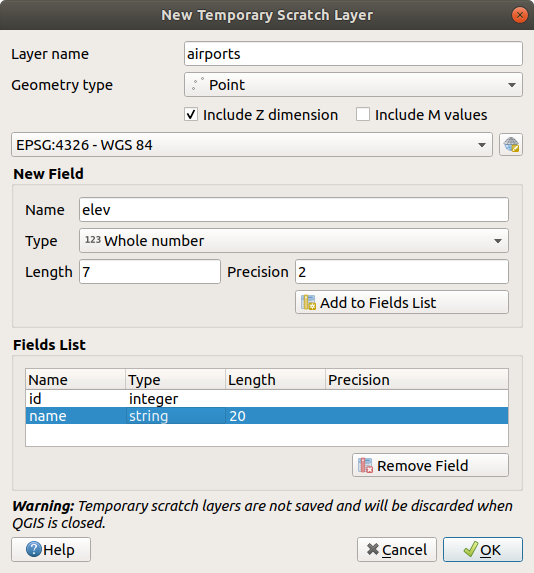Click the Length input field

149,272
